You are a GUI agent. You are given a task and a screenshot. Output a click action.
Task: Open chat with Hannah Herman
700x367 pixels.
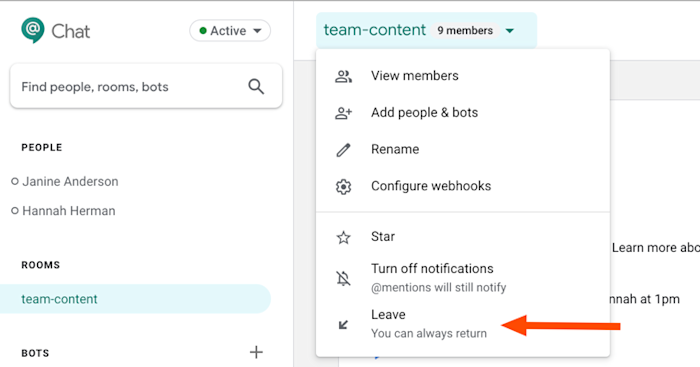69,211
